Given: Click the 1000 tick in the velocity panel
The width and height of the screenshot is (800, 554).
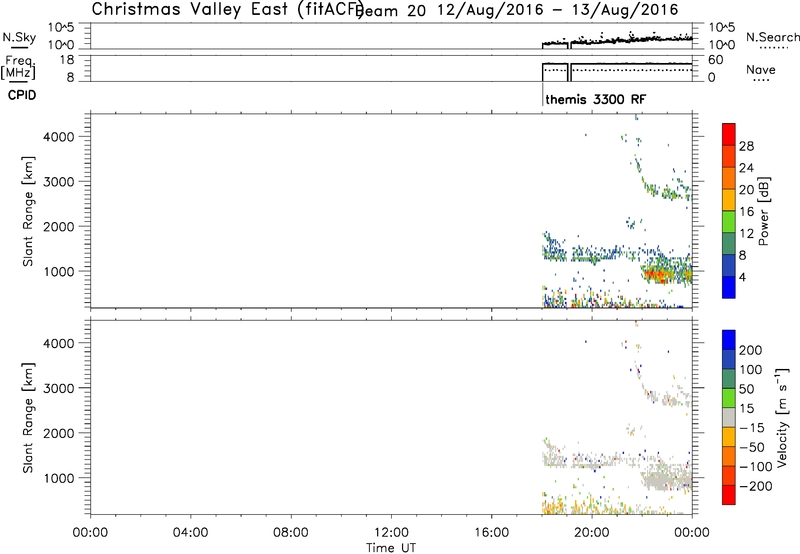Looking at the screenshot, I should tap(59, 478).
